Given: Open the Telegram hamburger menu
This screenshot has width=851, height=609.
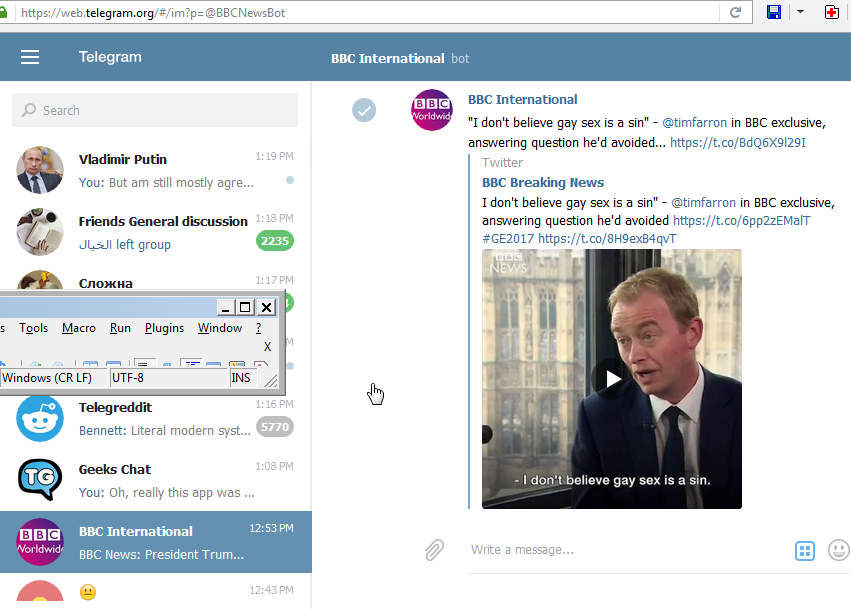Looking at the screenshot, I should pyautogui.click(x=30, y=57).
